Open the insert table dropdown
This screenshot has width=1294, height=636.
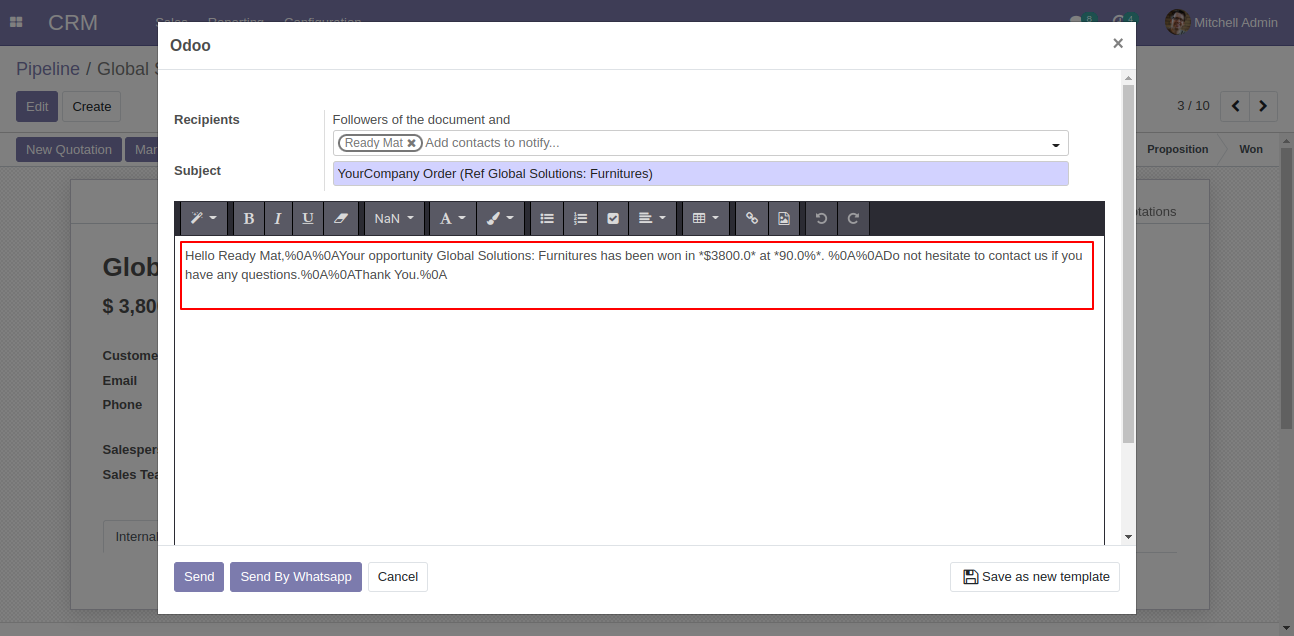pyautogui.click(x=706, y=218)
